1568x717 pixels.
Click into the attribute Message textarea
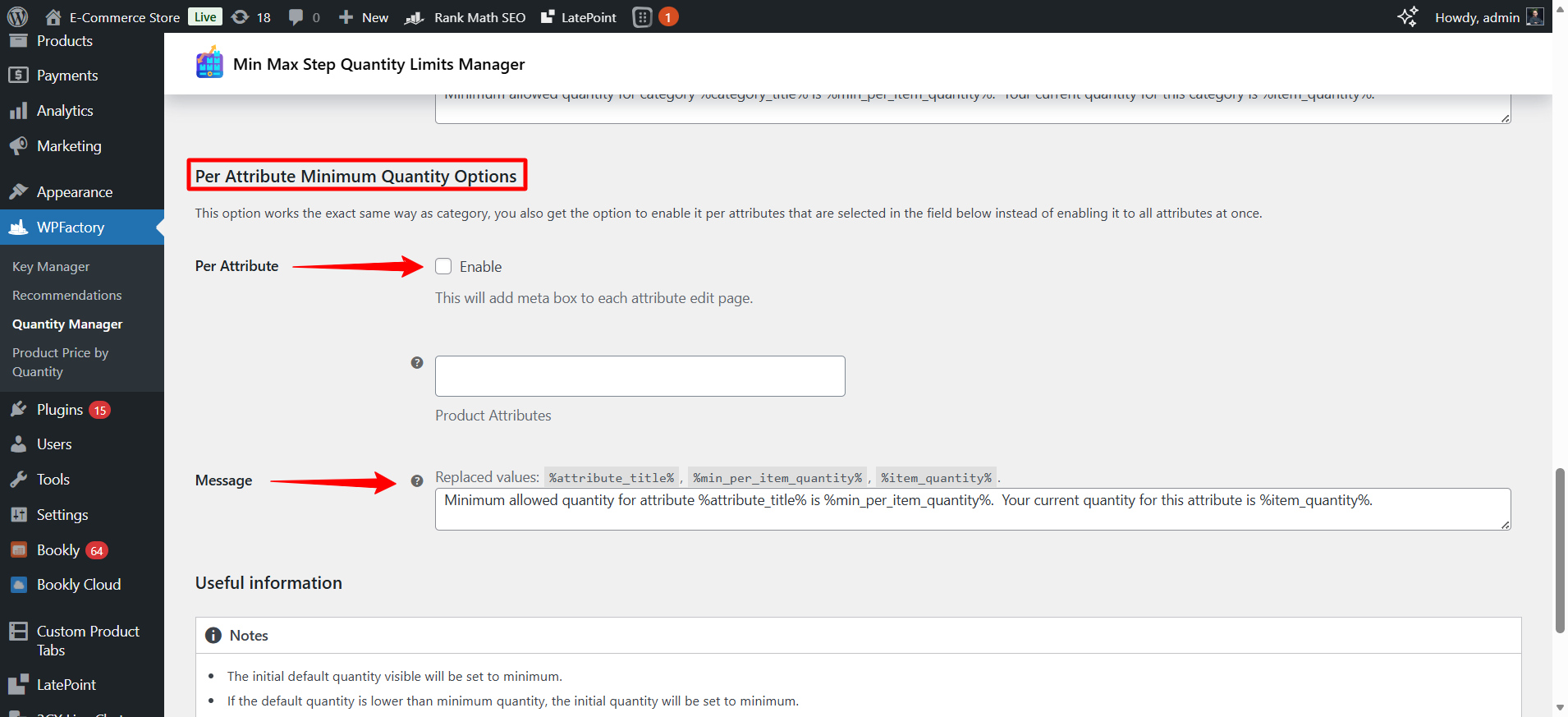point(973,509)
